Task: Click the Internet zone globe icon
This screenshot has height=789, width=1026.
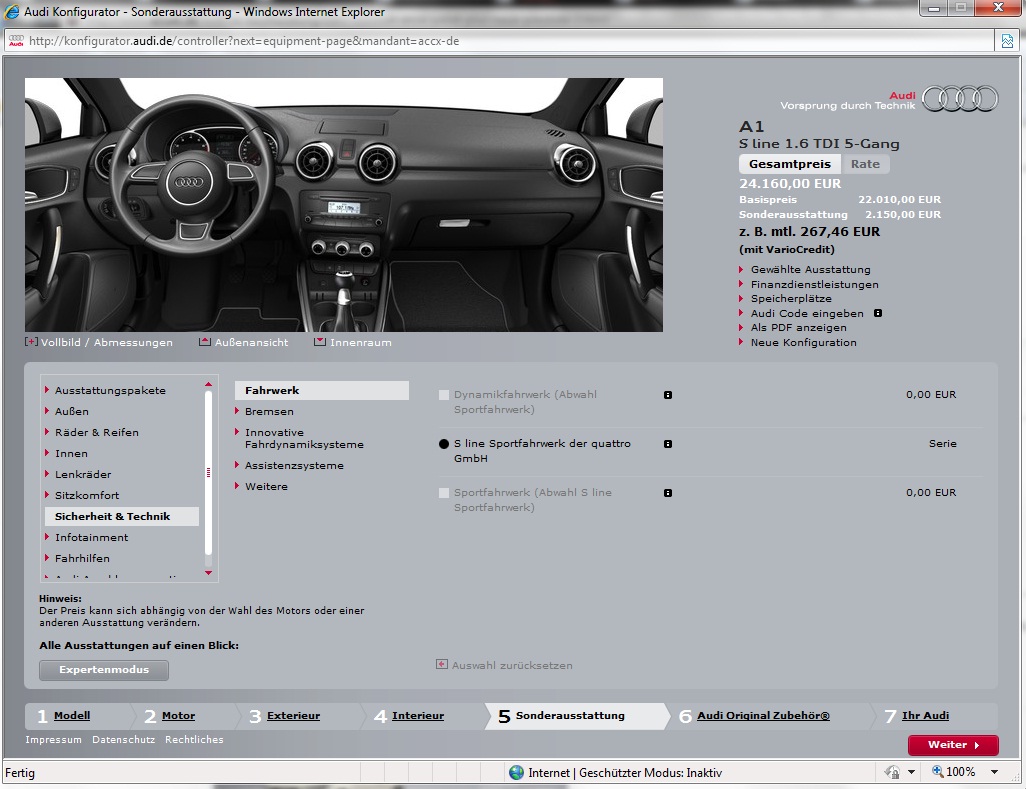Action: tap(516, 773)
